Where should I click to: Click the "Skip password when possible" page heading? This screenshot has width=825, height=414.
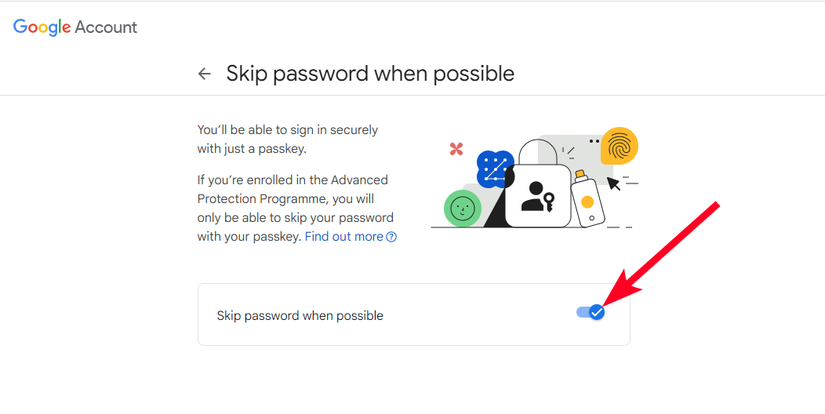[x=370, y=73]
